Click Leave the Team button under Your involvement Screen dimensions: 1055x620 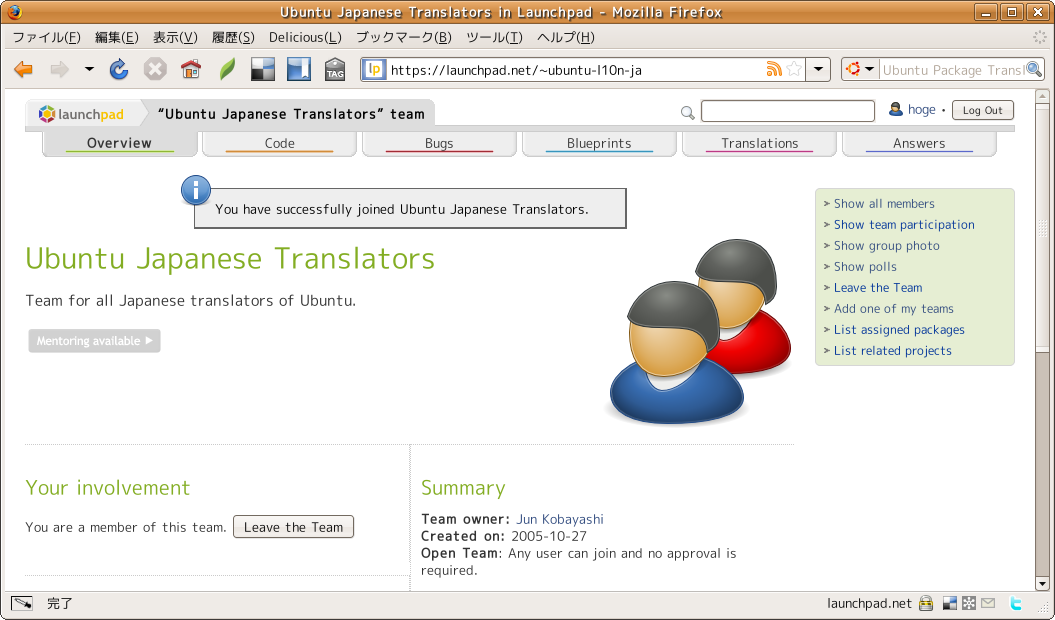coord(293,527)
